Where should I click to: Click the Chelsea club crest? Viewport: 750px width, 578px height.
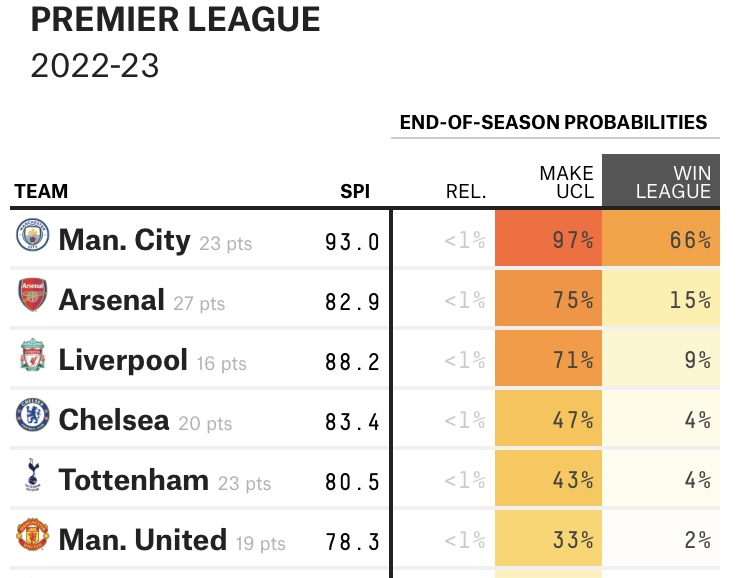pos(32,417)
